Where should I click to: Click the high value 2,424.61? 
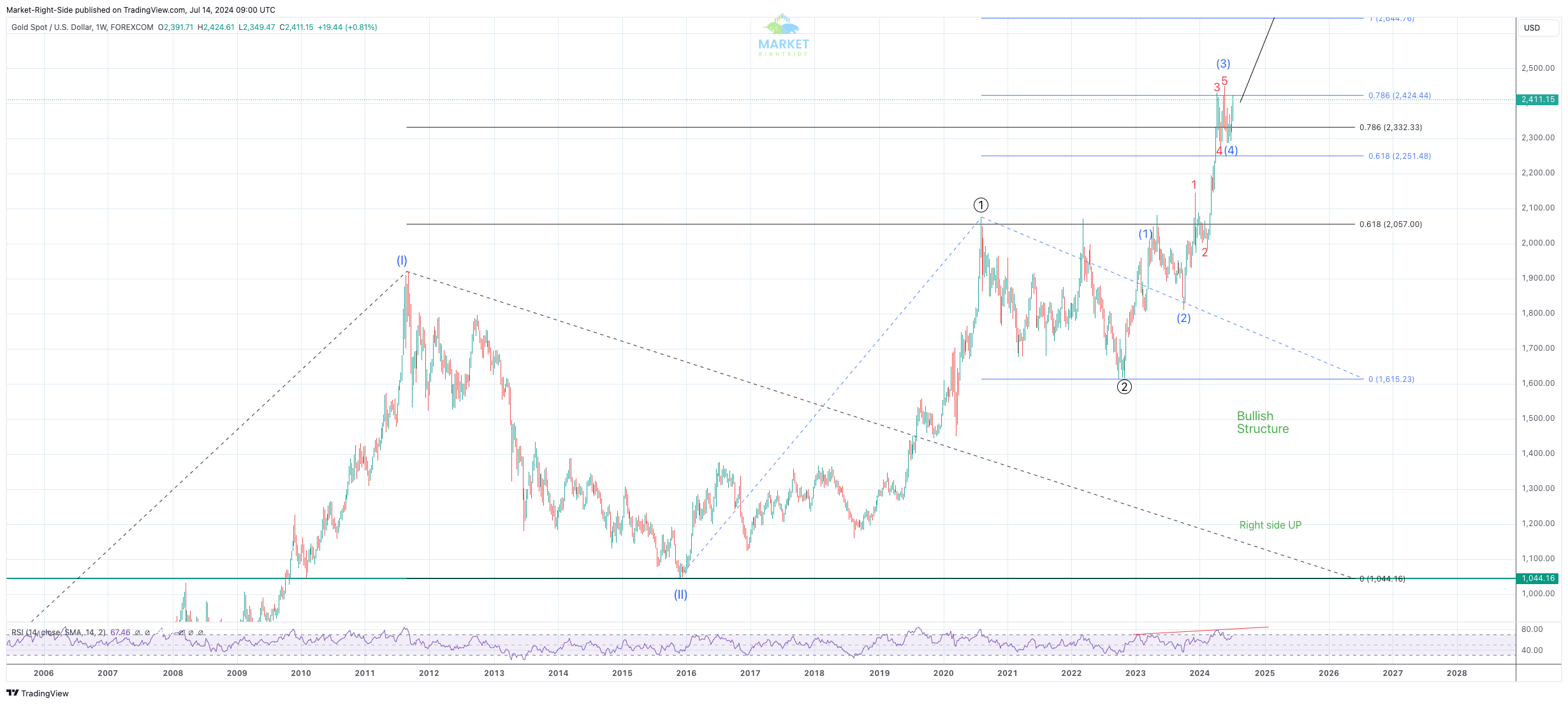tap(219, 27)
